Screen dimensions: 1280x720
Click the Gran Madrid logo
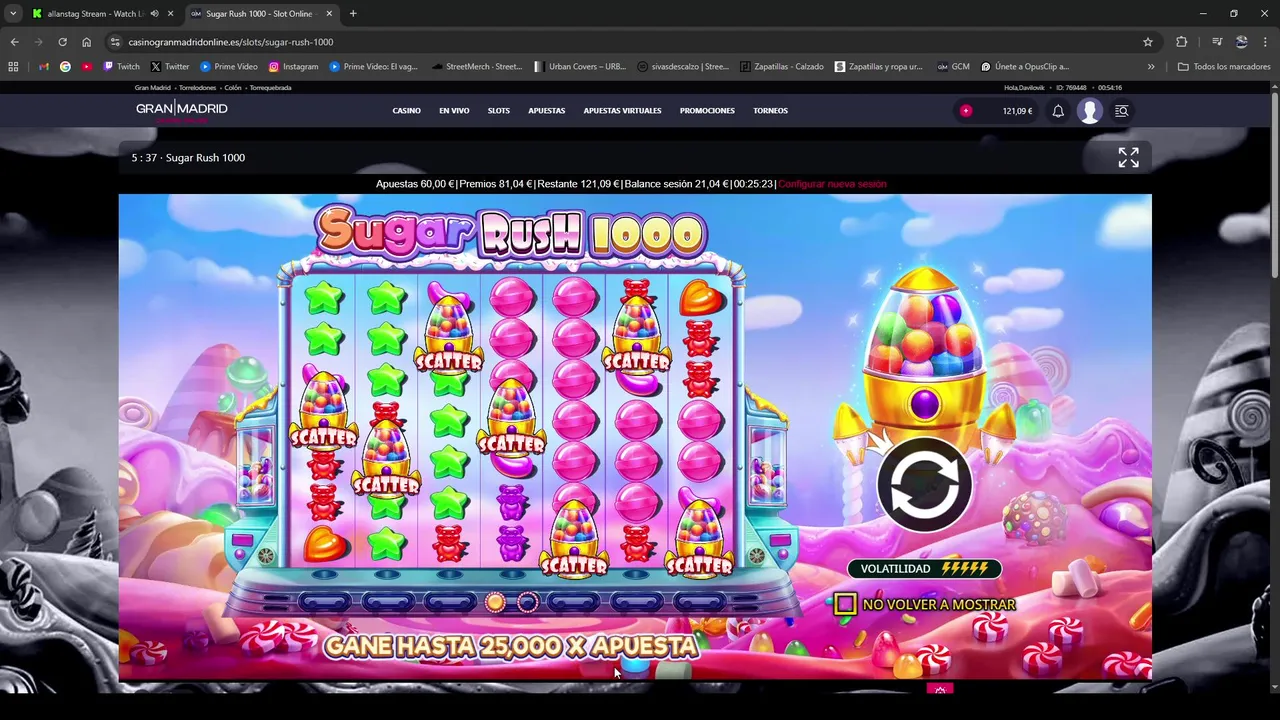(x=182, y=111)
